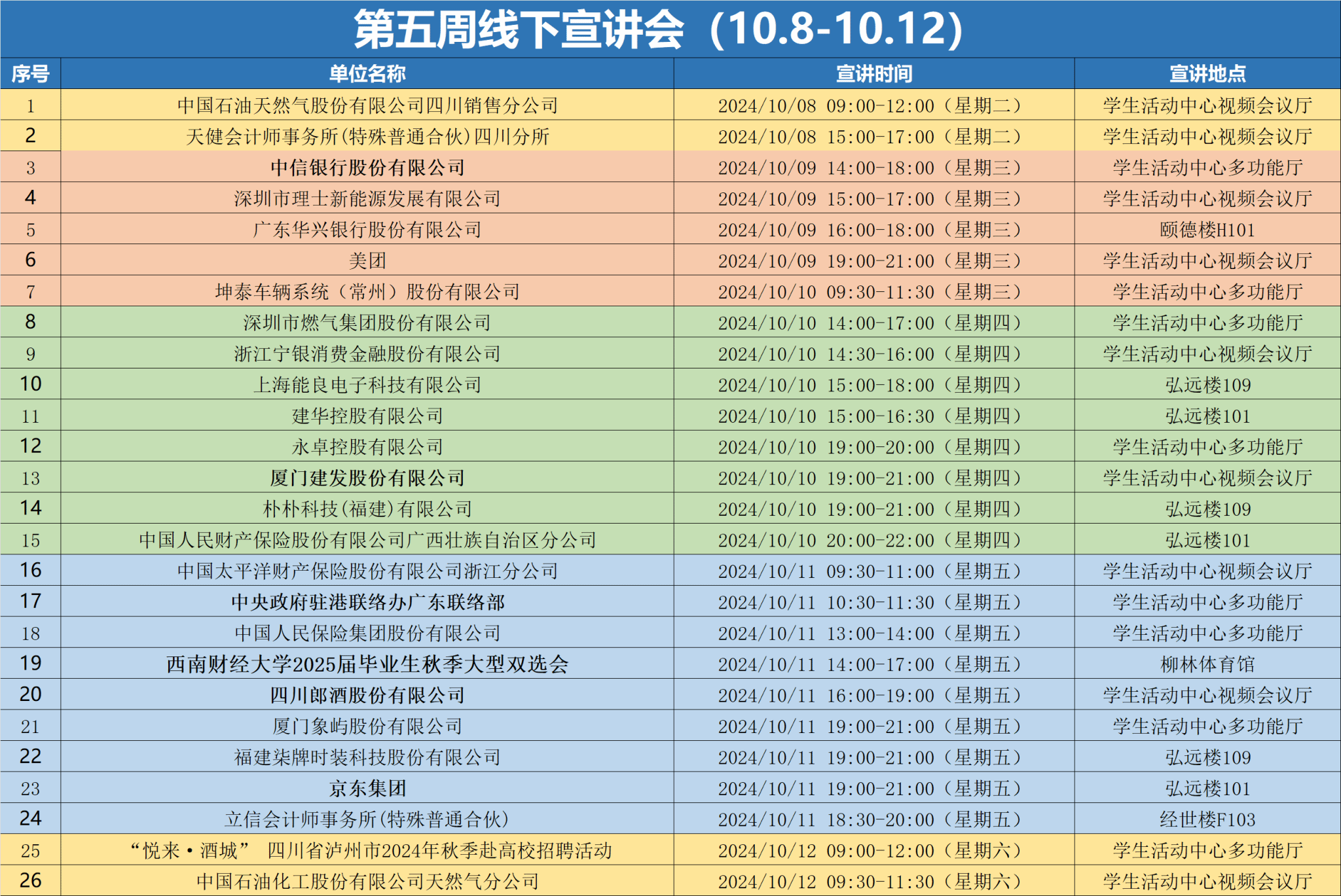Viewport: 1341px width, 896px height.
Task: Click 学生活动中心多功能厅 in the 中信银行 row
Action: [x=1207, y=168]
